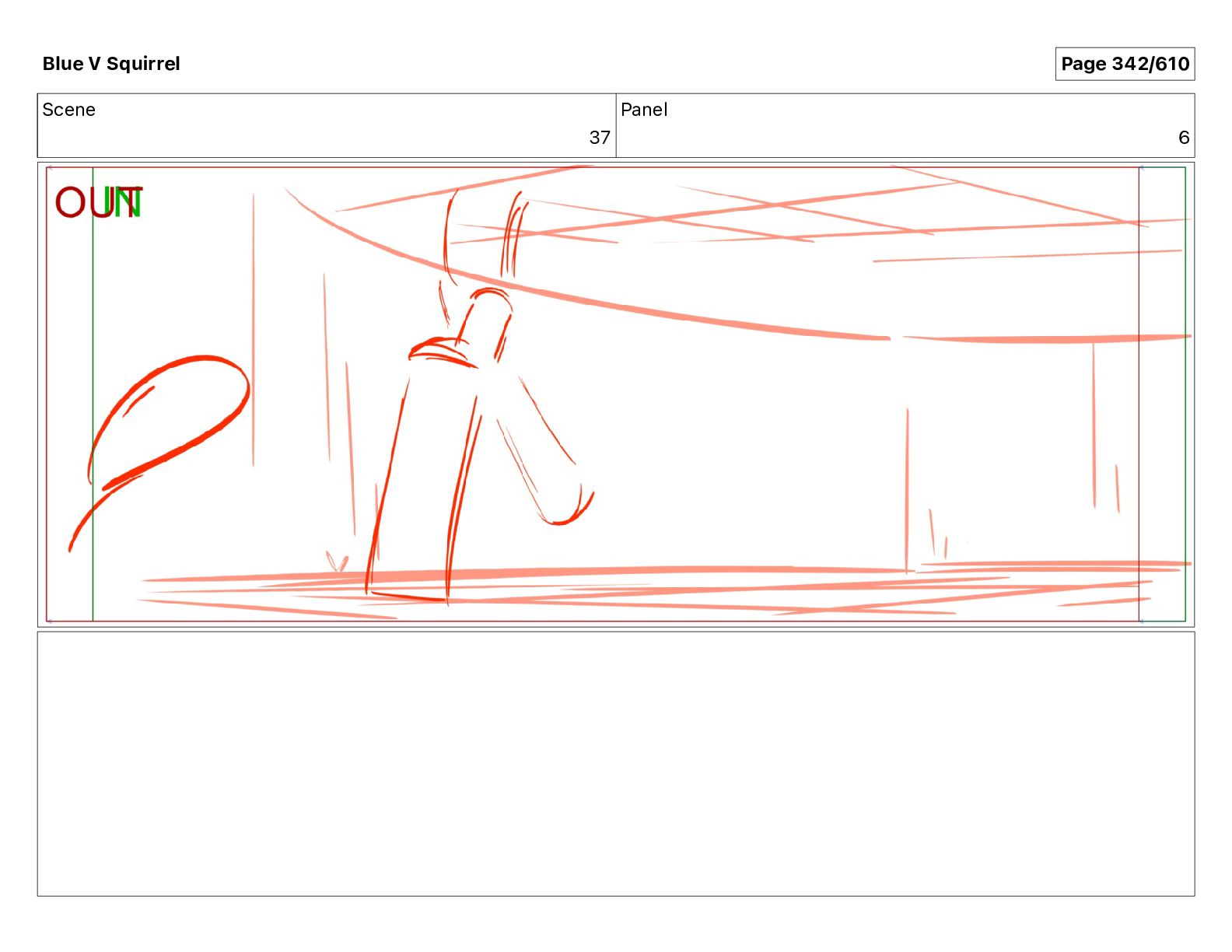The width and height of the screenshot is (1232, 952).
Task: Click the scene number 37
Action: coord(600,138)
